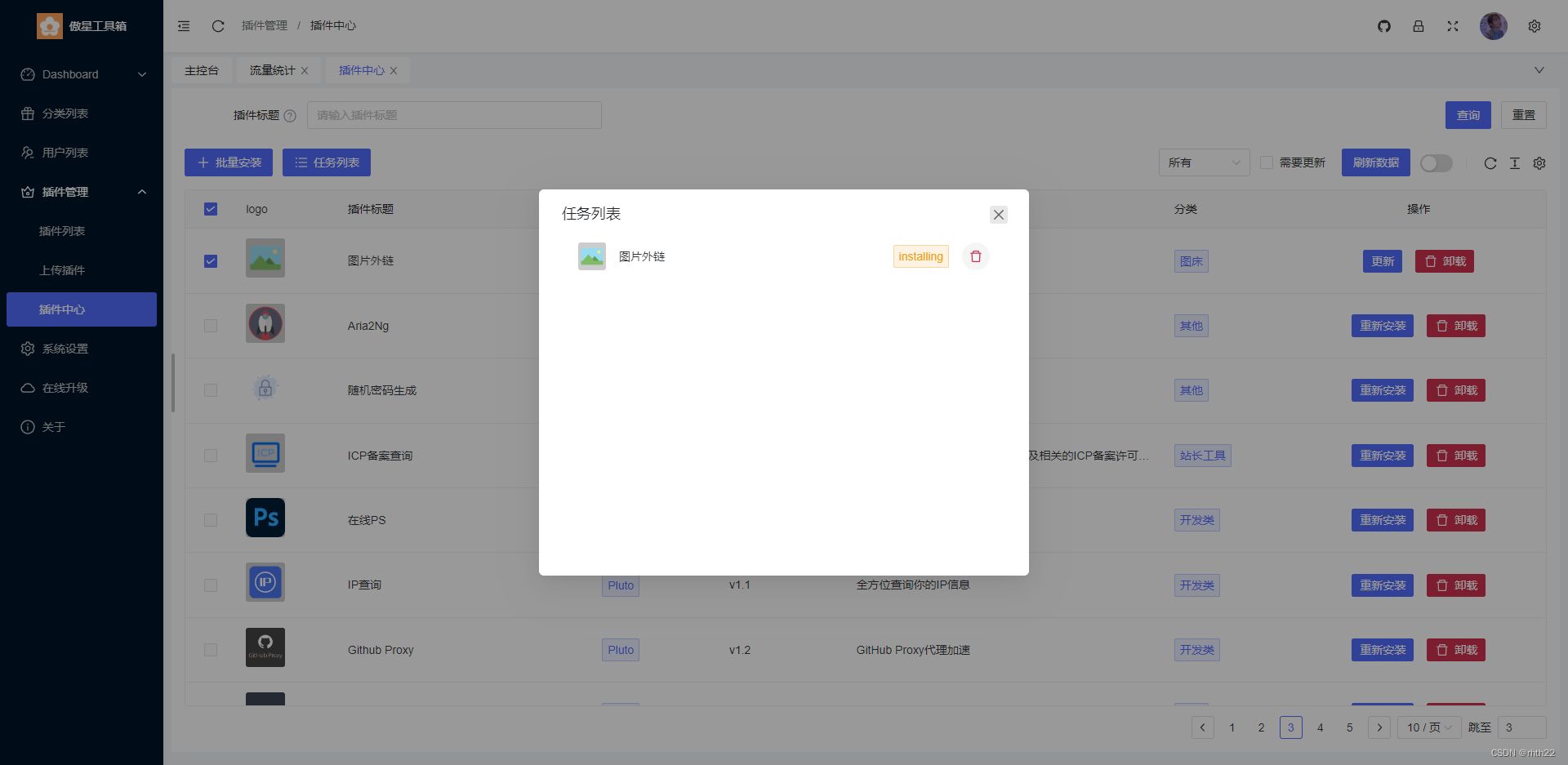This screenshot has width=1568, height=765.
Task: Select 系统设置 in the sidebar
Action: click(65, 349)
